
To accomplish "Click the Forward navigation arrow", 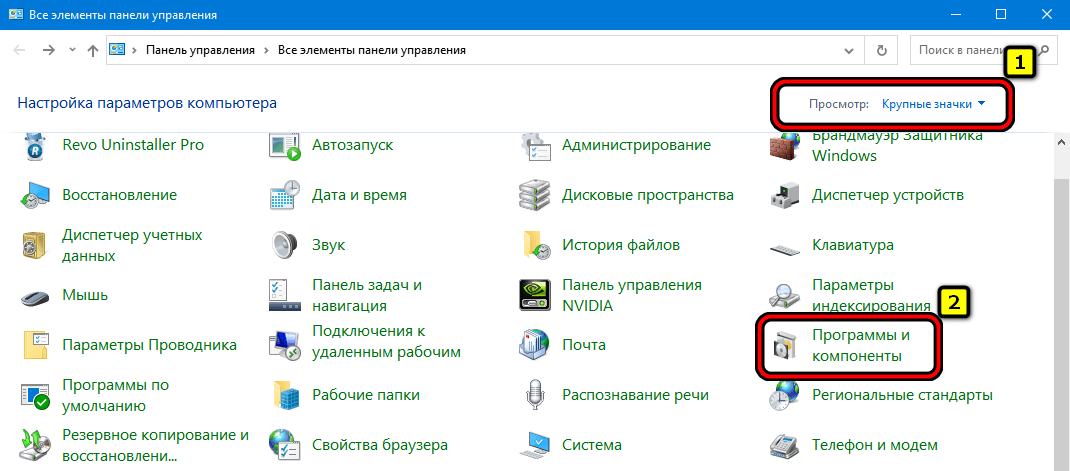I will pyautogui.click(x=48, y=51).
